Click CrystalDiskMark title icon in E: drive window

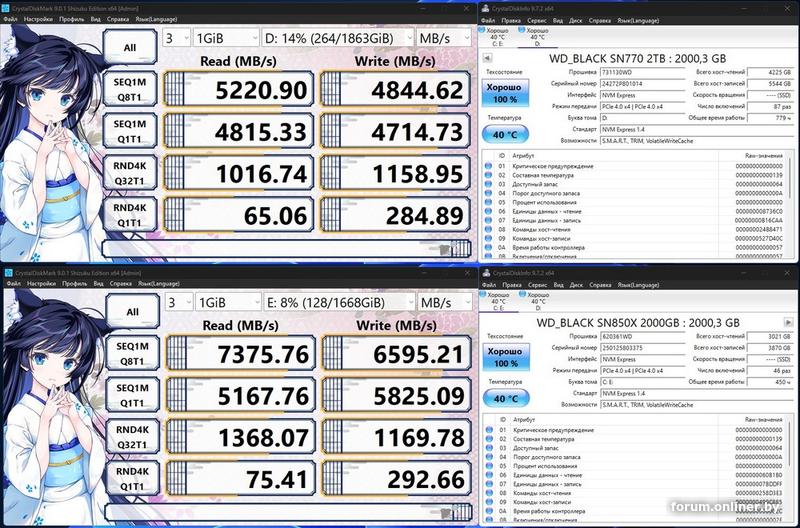tap(8, 273)
